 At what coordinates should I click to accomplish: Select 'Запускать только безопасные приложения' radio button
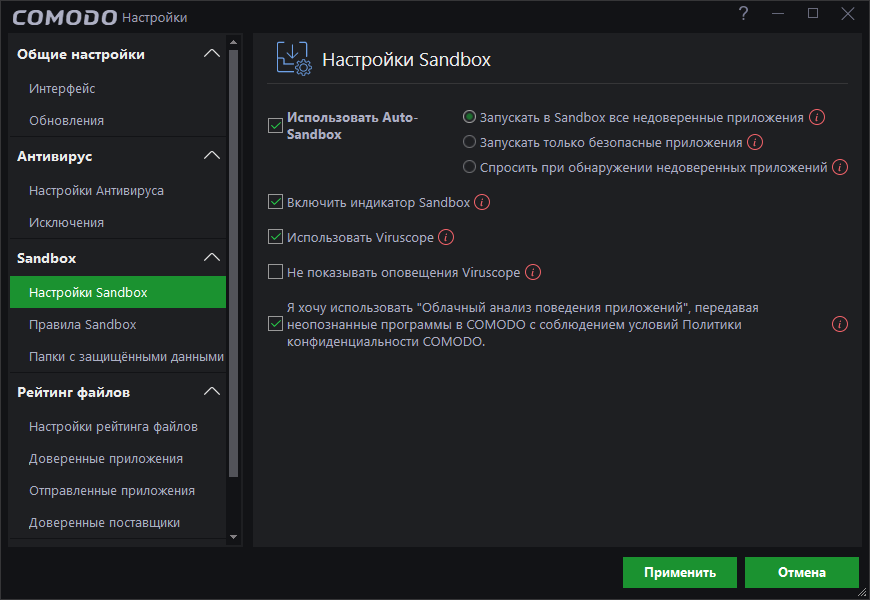tap(469, 143)
